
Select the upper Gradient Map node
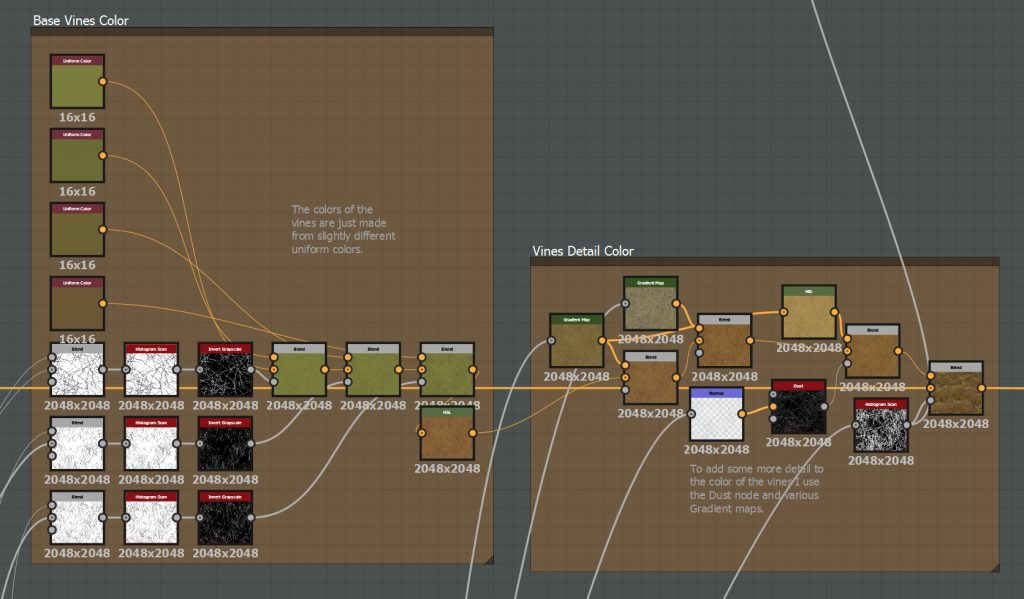[x=648, y=305]
